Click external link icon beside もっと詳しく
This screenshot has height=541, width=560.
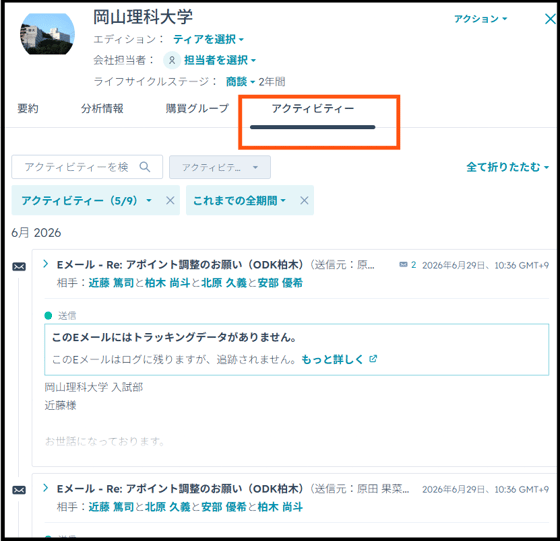[373, 359]
